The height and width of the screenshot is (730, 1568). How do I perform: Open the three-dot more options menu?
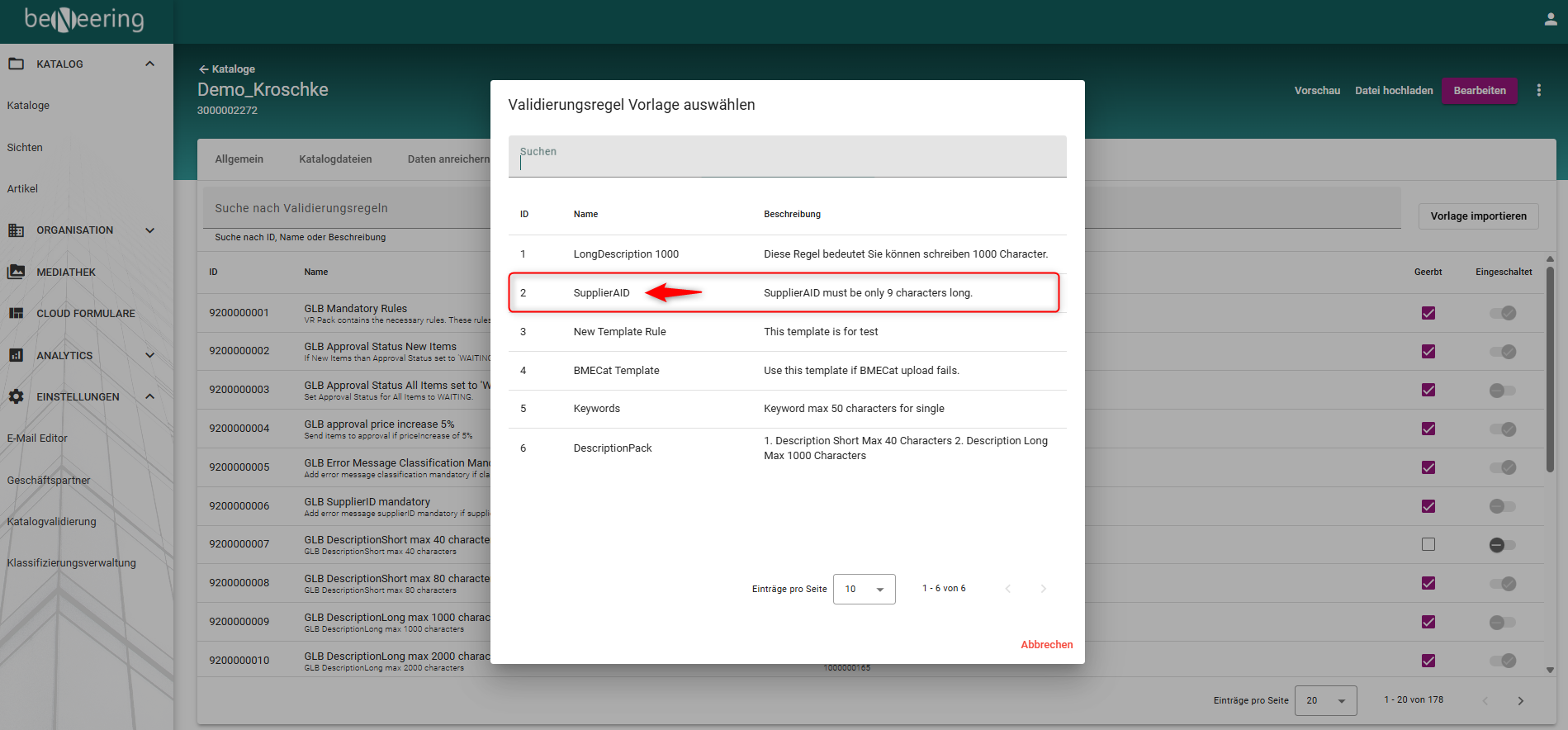click(x=1538, y=90)
